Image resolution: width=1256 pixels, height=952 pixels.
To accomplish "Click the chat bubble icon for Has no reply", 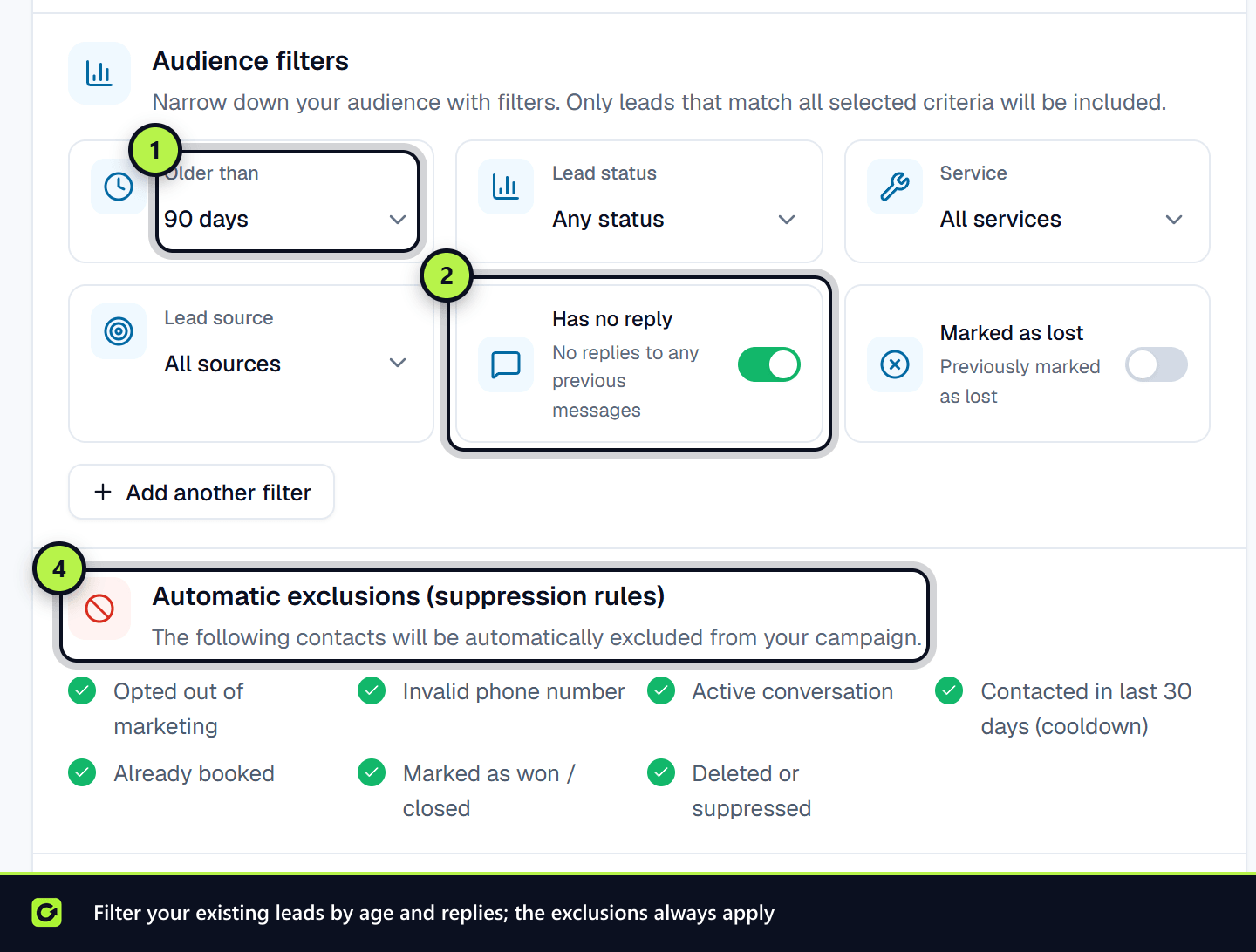I will coord(506,364).
